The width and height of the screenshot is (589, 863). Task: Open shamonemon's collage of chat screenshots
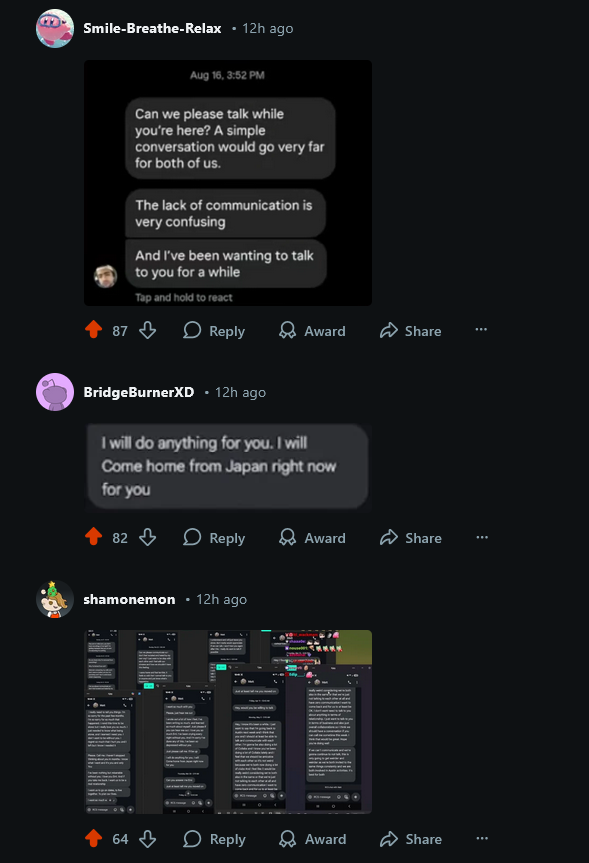228,722
